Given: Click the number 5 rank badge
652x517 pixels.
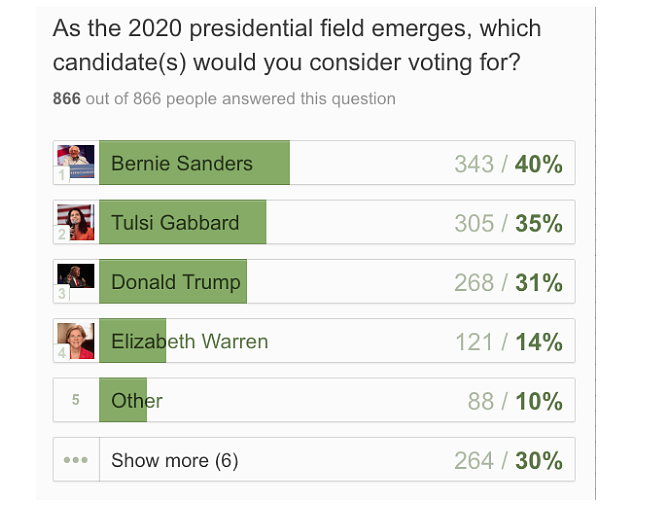Looking at the screenshot, I should tap(76, 400).
